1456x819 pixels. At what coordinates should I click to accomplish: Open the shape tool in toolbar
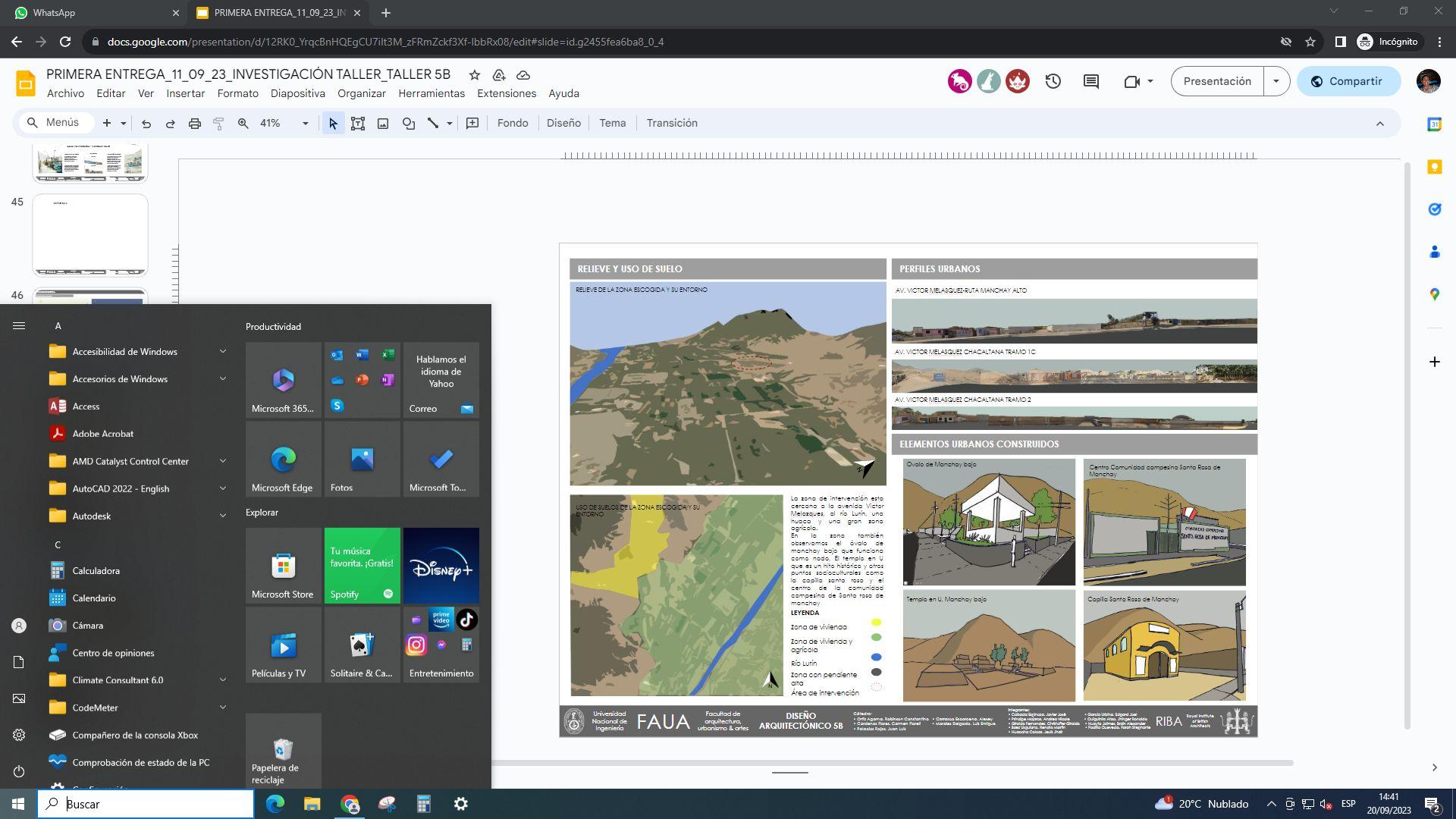pos(409,123)
